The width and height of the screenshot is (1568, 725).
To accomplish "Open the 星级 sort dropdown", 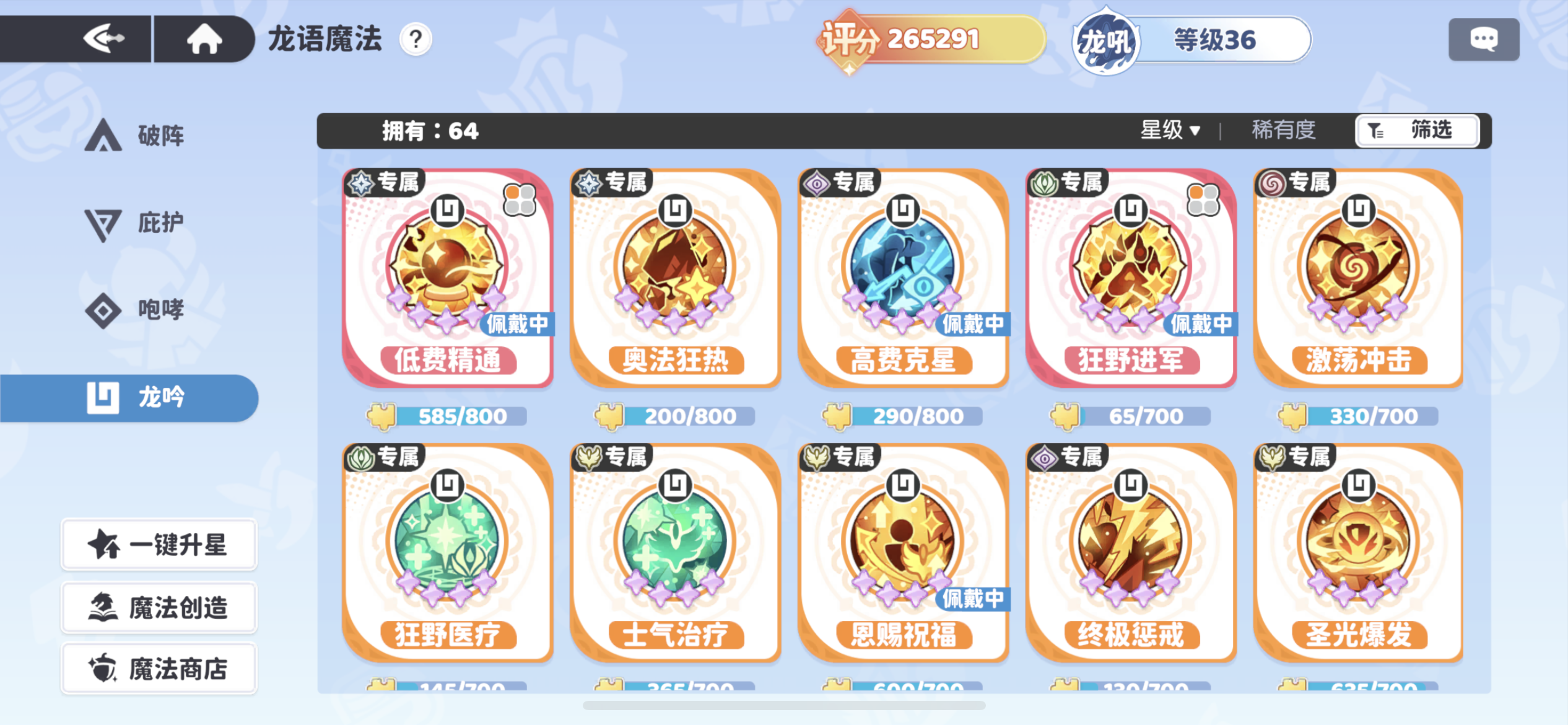I will pyautogui.click(x=1170, y=130).
